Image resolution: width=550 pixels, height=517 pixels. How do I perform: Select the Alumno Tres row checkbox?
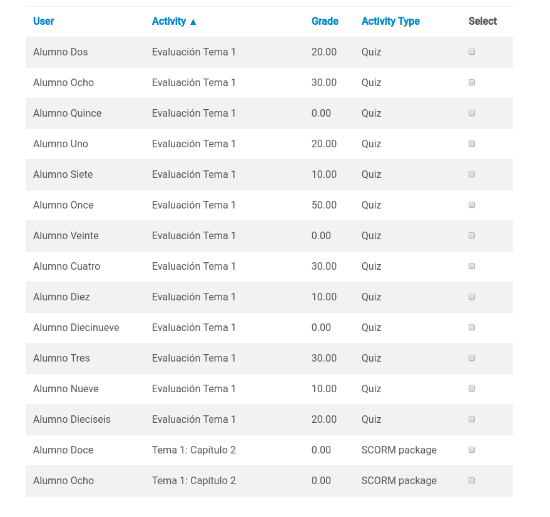(472, 358)
